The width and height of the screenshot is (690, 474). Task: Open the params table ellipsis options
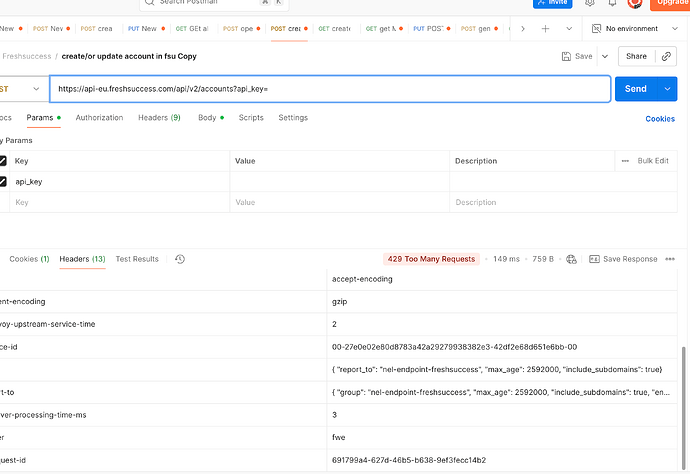[x=625, y=161]
